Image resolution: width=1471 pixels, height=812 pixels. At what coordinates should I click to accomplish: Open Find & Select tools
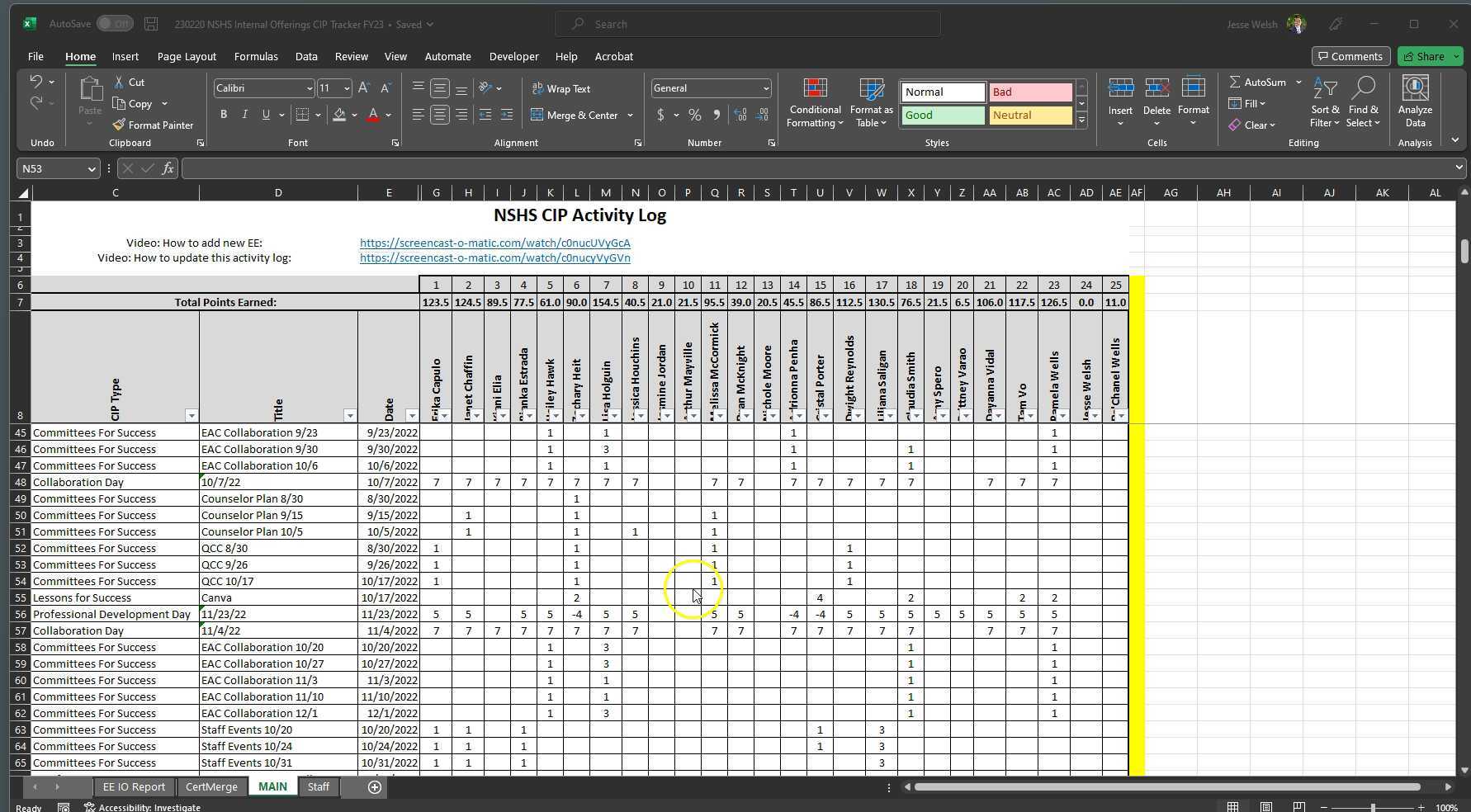1363,103
